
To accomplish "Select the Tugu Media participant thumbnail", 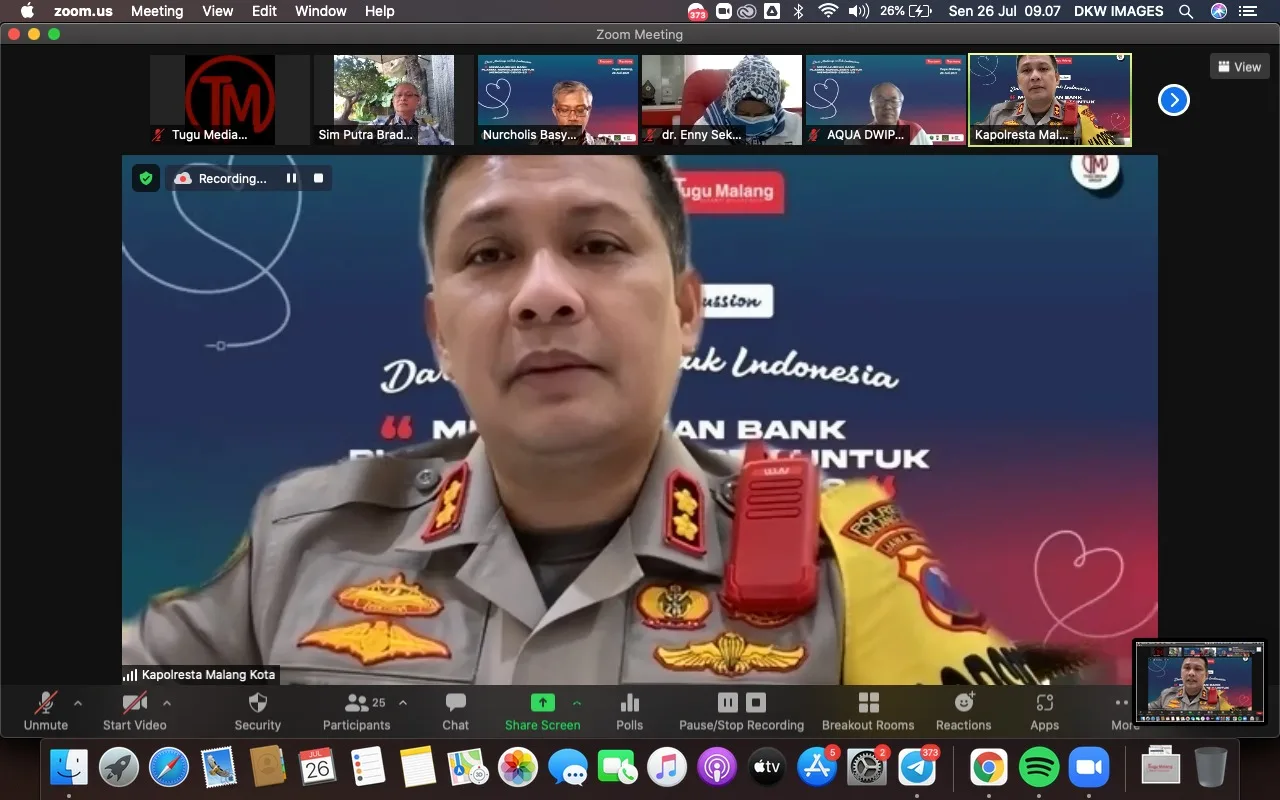I will point(230,100).
